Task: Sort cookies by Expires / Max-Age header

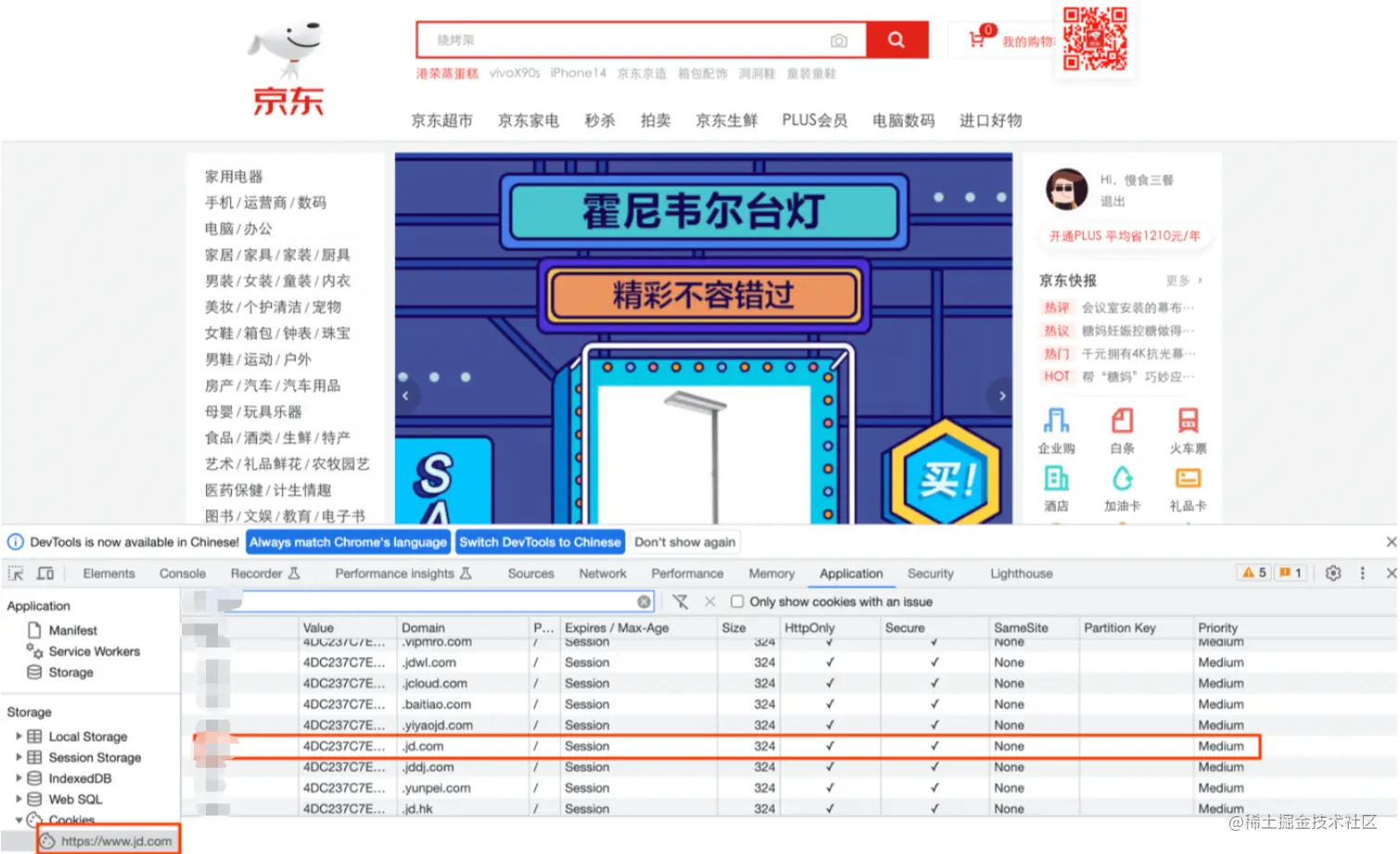Action: [x=638, y=628]
